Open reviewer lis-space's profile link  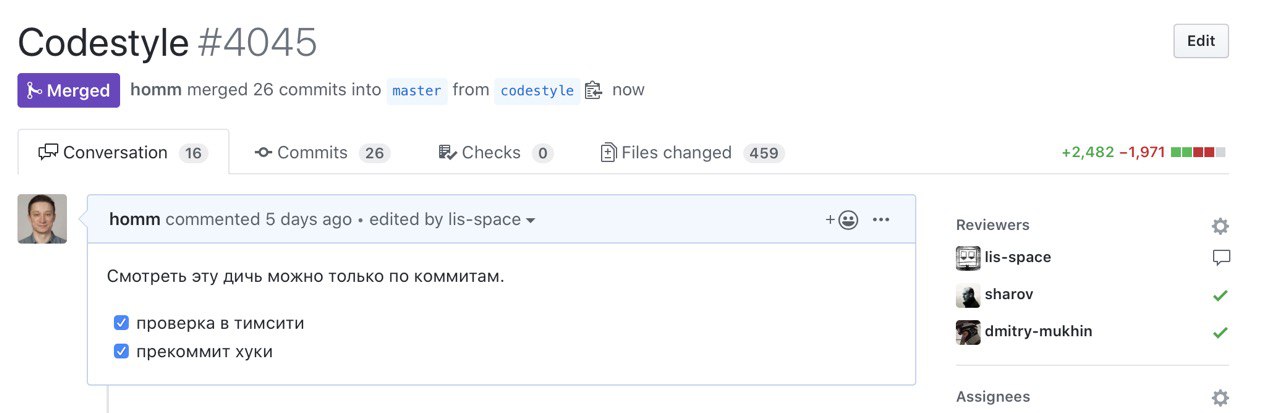[x=1016, y=257]
